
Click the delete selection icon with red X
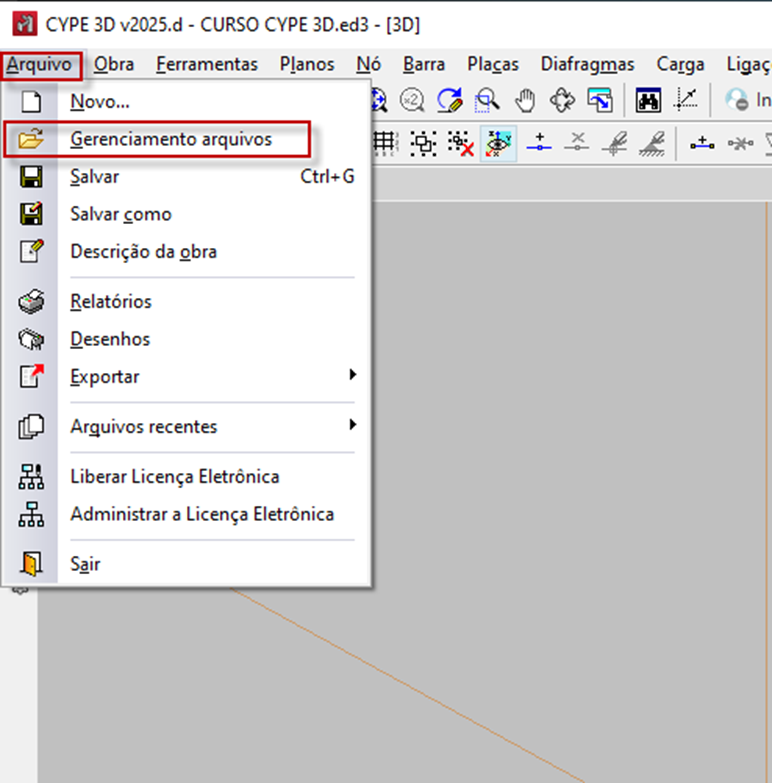[x=460, y=143]
